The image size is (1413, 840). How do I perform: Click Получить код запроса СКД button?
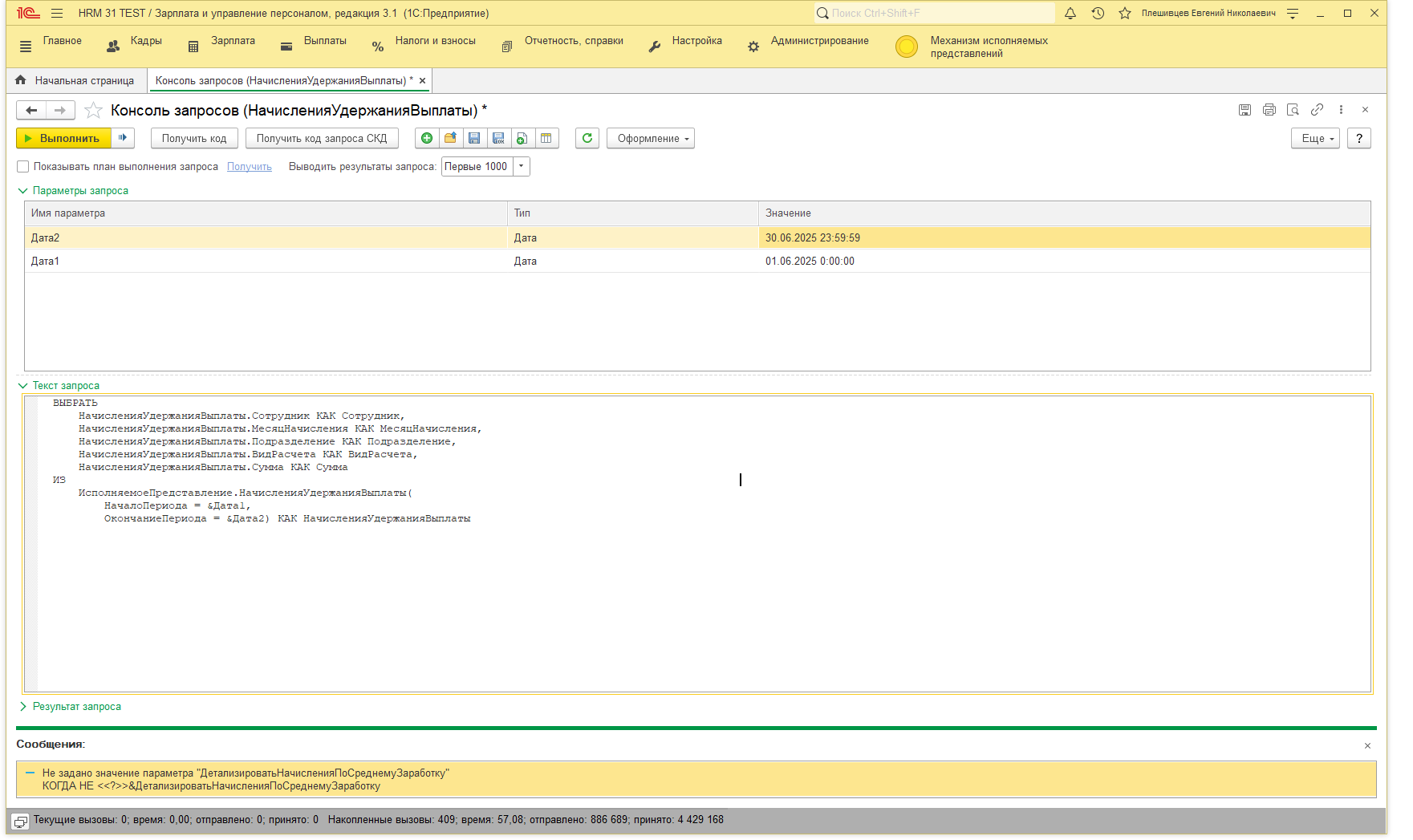click(x=322, y=138)
